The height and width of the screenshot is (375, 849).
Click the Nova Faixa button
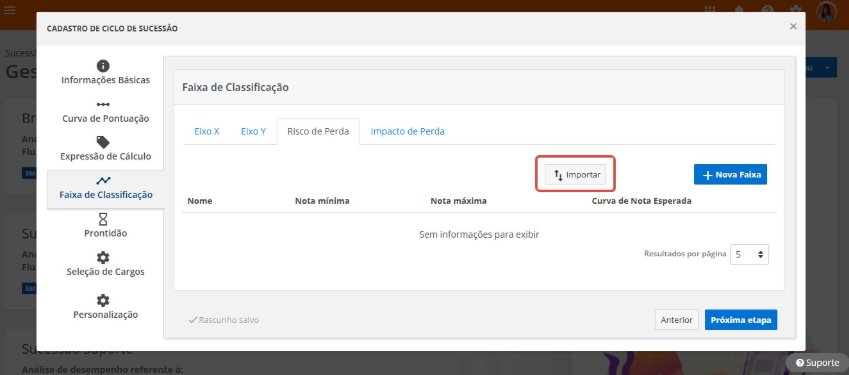pyautogui.click(x=730, y=175)
